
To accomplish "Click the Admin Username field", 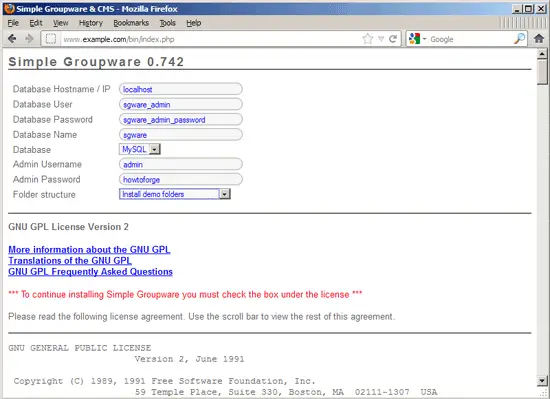I will point(181,164).
